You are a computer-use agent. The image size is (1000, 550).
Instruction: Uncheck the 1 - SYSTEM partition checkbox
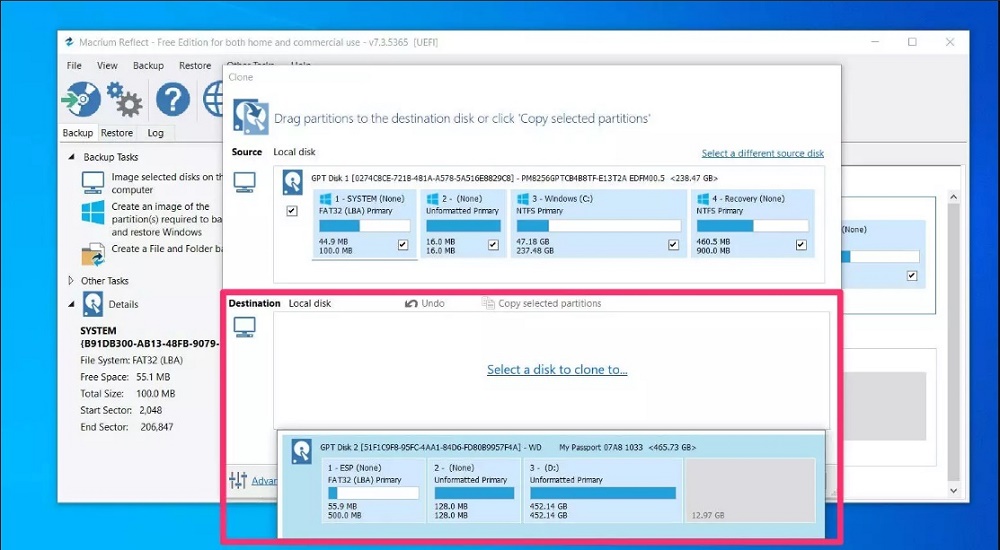403,244
